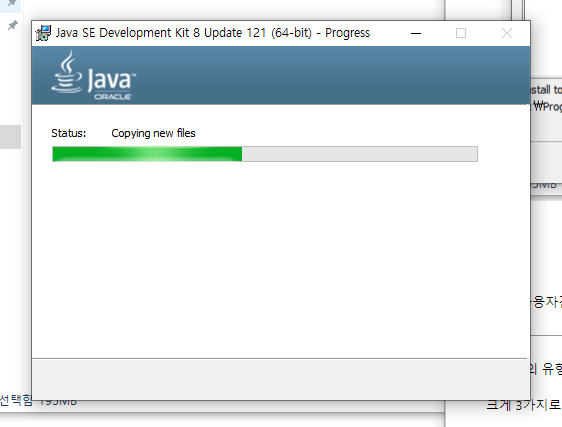This screenshot has height=427, width=562.
Task: Click the Java Oracle logo in banner
Action: tap(94, 75)
